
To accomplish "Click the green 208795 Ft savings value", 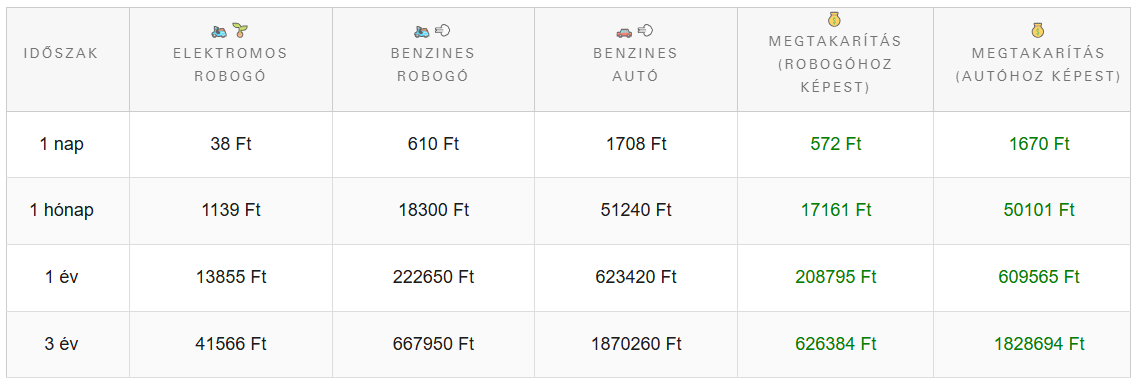I will coord(836,277).
